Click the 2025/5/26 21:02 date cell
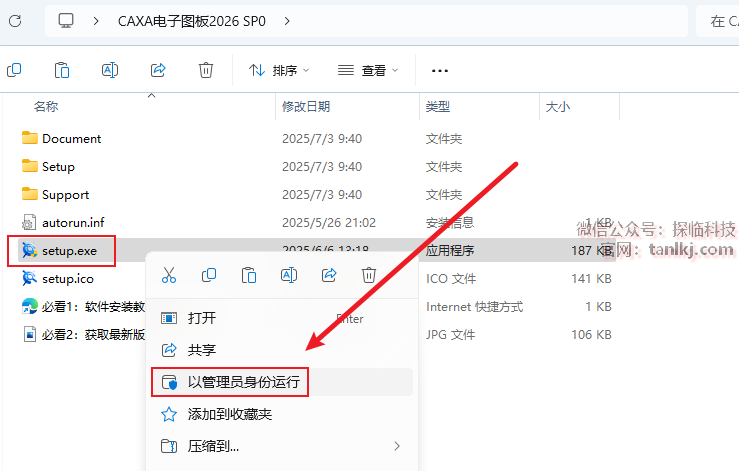 (329, 223)
